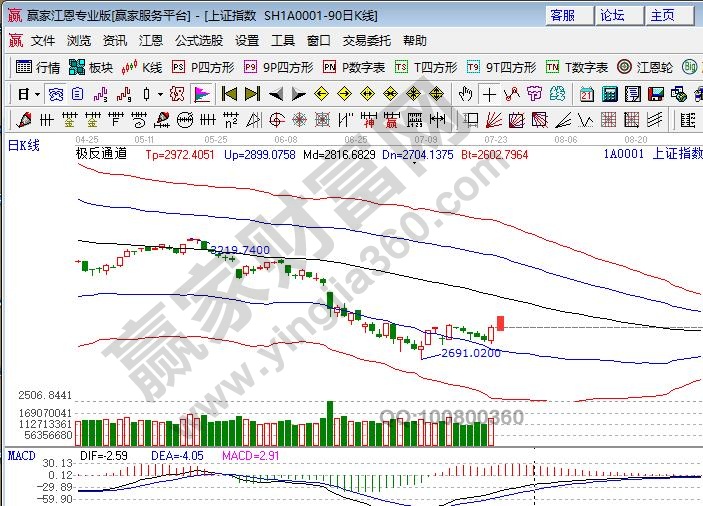Open the P四方形 square tool
This screenshot has width=703, height=506.
tap(203, 68)
